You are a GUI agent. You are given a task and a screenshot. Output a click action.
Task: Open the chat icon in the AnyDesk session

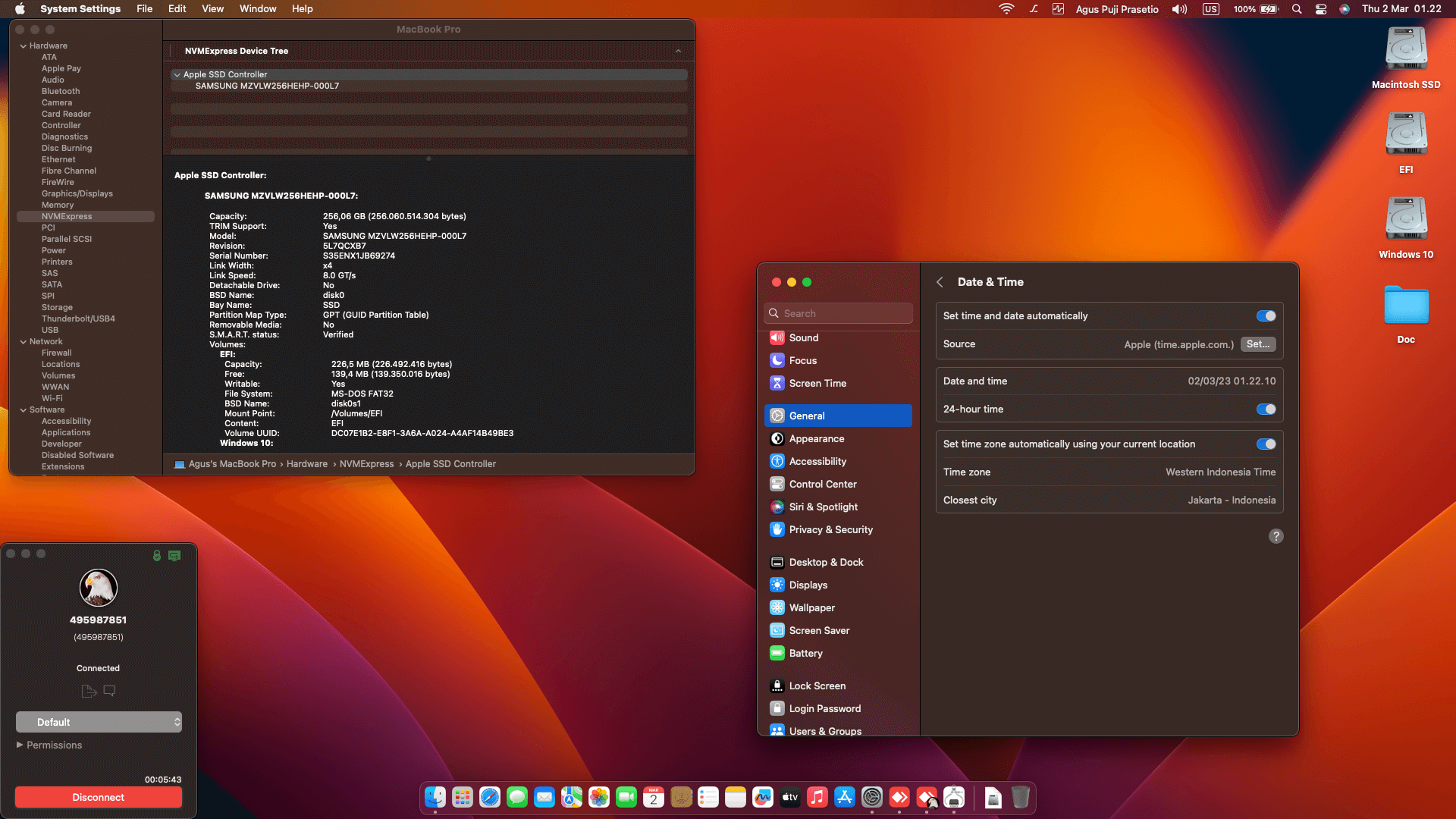pyautogui.click(x=109, y=691)
